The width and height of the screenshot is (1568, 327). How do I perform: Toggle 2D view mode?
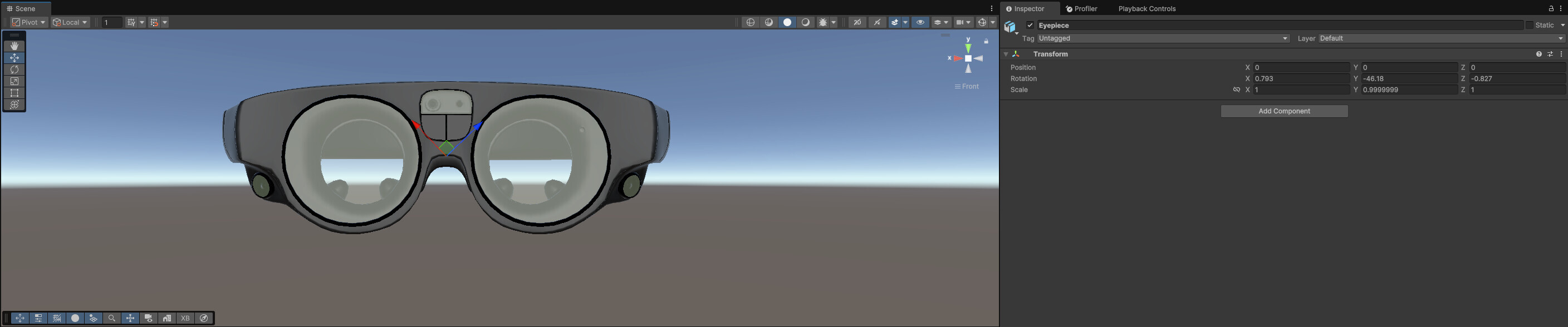click(x=857, y=22)
